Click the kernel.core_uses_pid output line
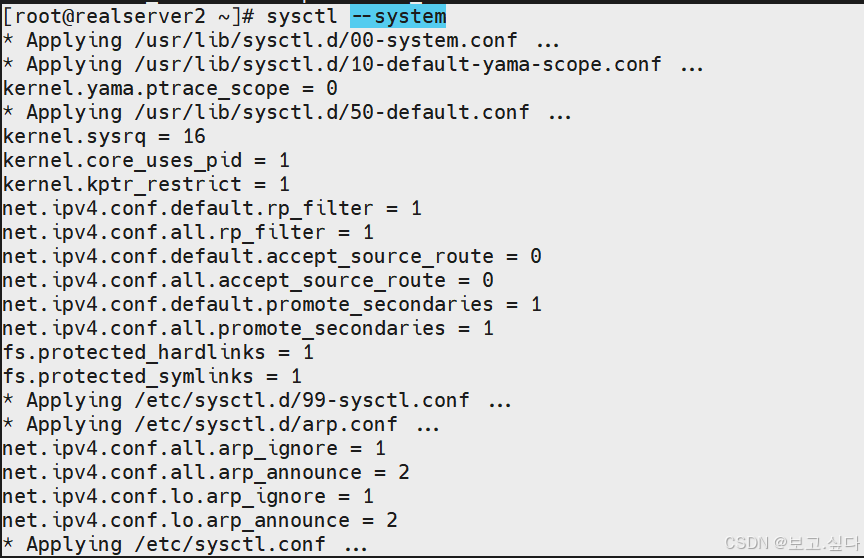 point(146,160)
